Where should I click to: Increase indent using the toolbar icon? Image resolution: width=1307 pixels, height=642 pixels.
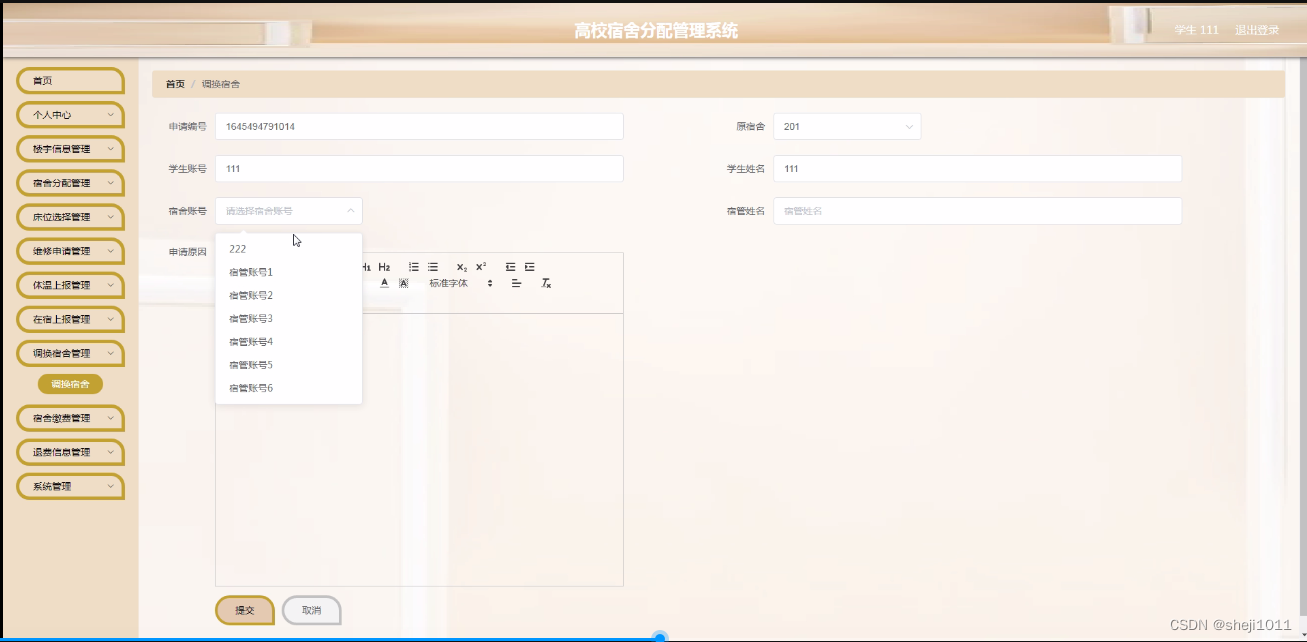(x=530, y=266)
